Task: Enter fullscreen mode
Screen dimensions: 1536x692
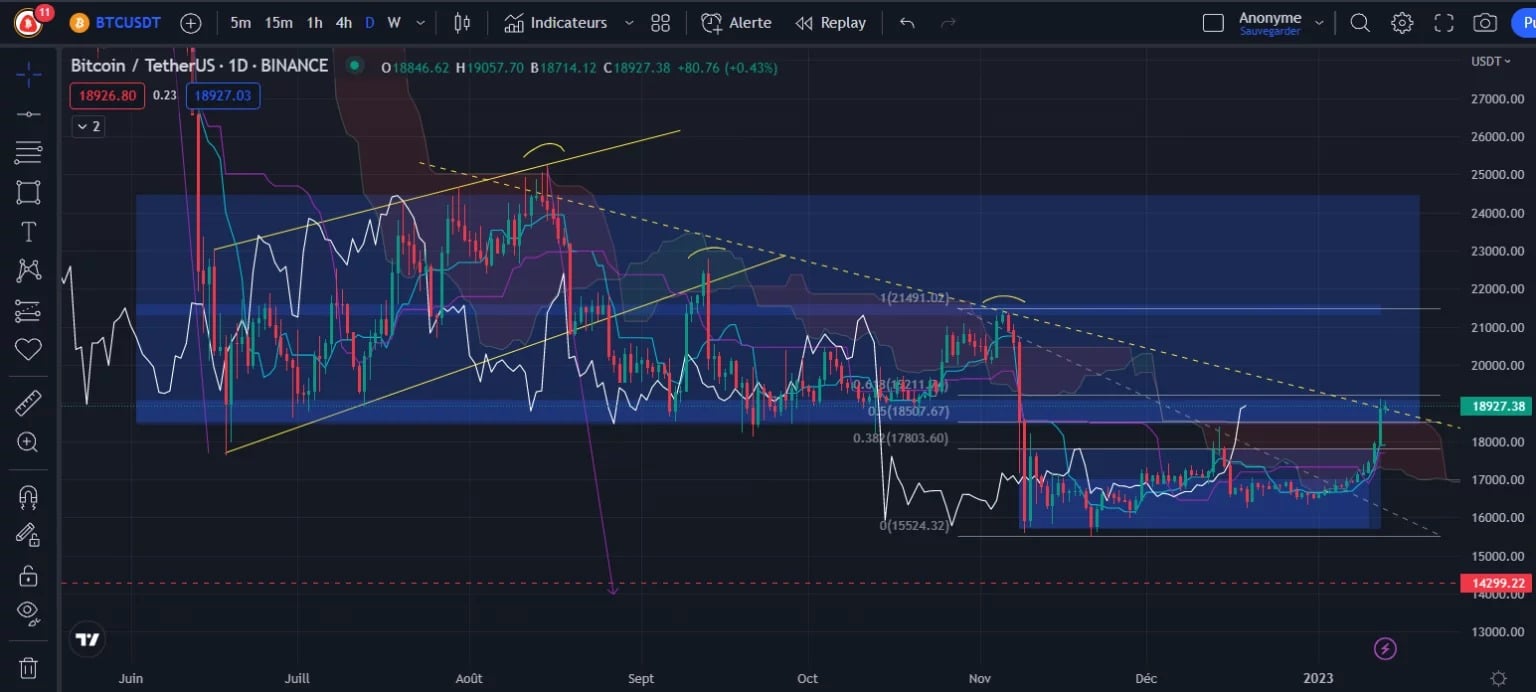Action: pyautogui.click(x=1444, y=23)
